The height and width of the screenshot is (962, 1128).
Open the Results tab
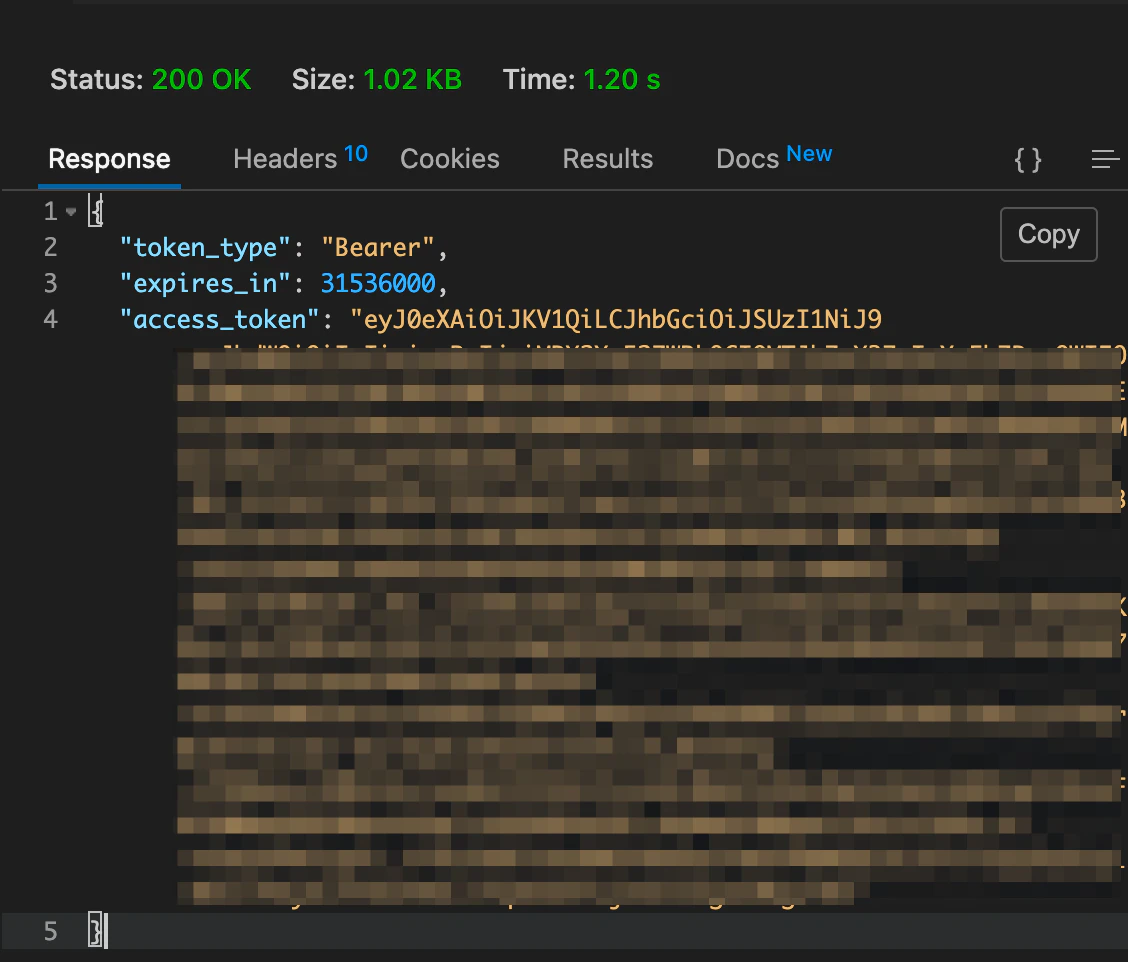(608, 159)
